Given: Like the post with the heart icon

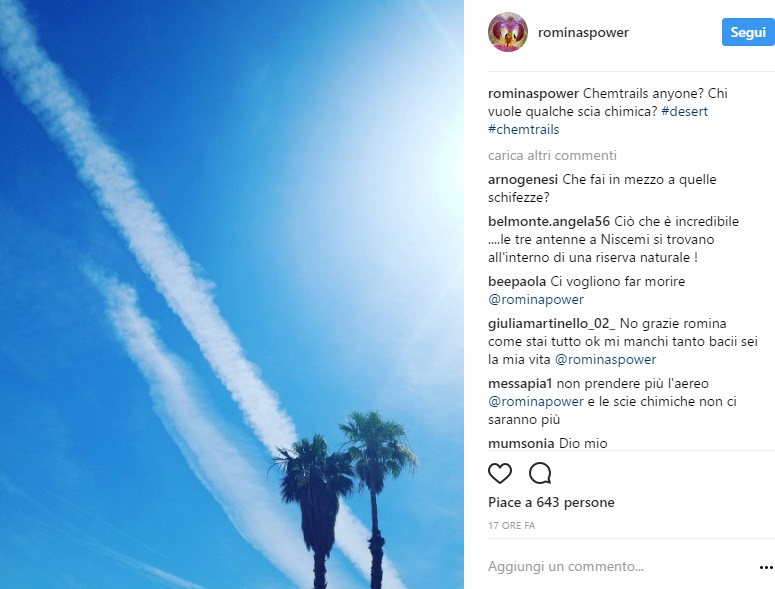Looking at the screenshot, I should point(500,473).
